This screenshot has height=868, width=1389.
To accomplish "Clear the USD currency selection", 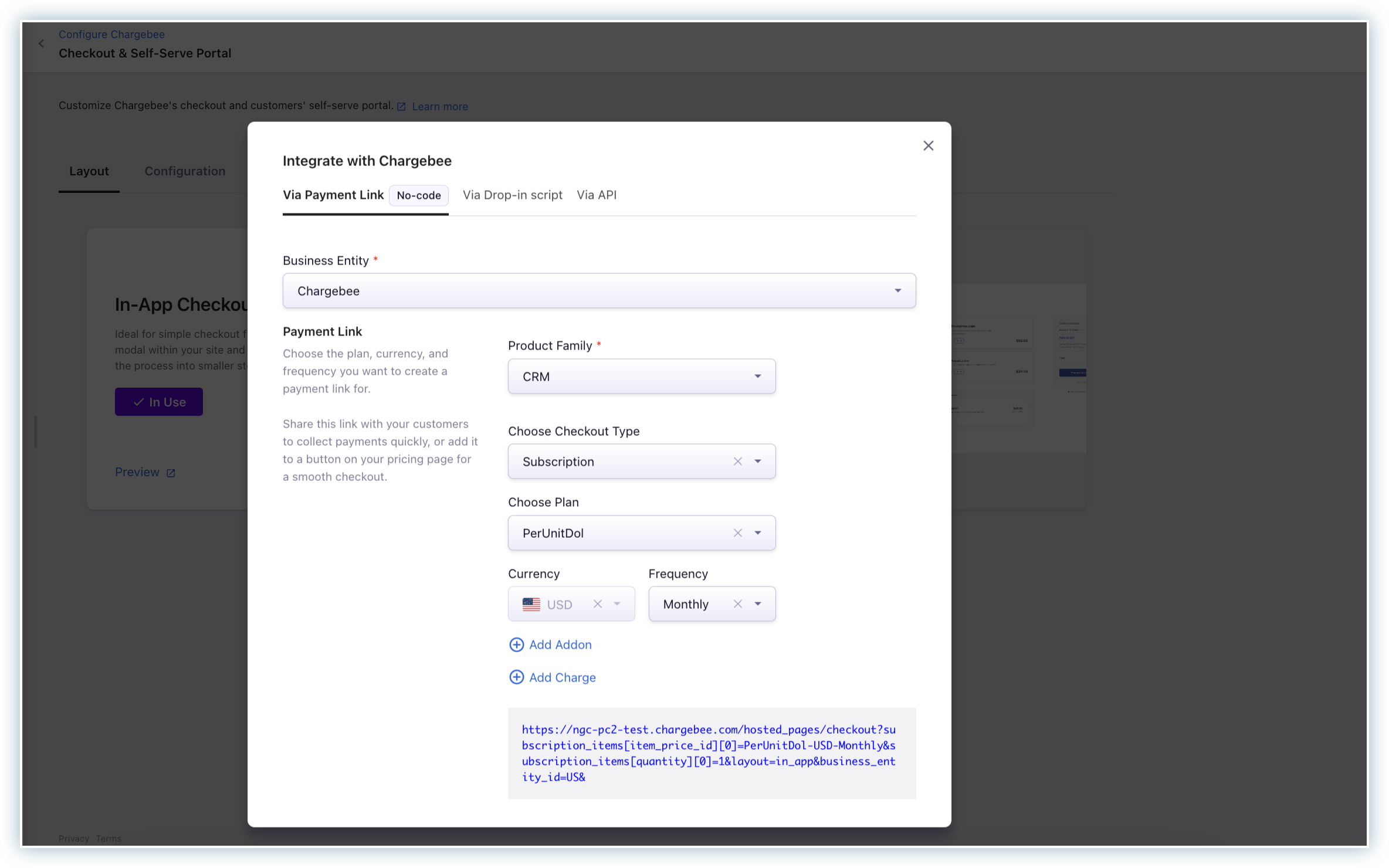I will click(597, 604).
